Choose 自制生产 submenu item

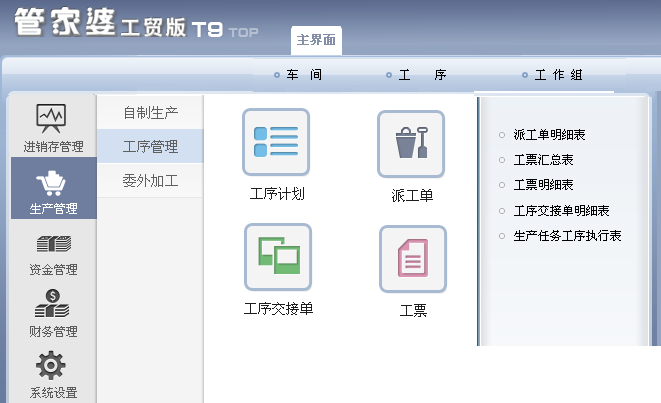pos(150,113)
